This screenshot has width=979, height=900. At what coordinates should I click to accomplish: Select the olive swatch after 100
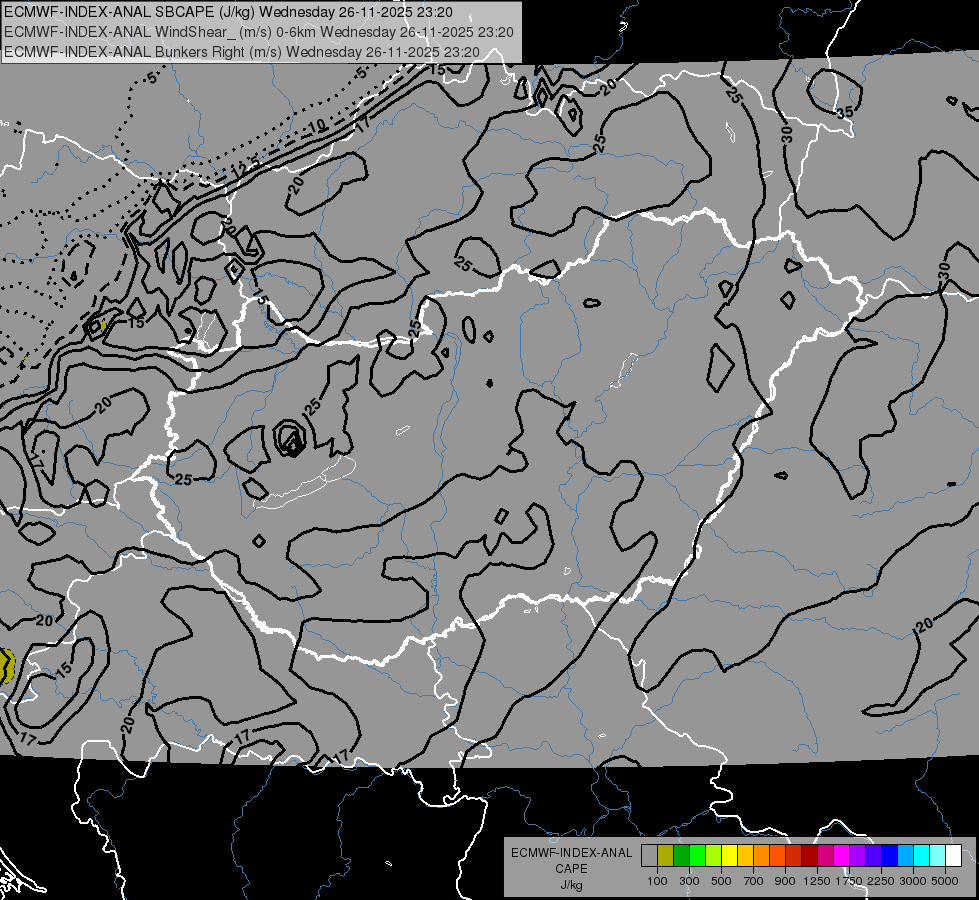click(x=666, y=855)
